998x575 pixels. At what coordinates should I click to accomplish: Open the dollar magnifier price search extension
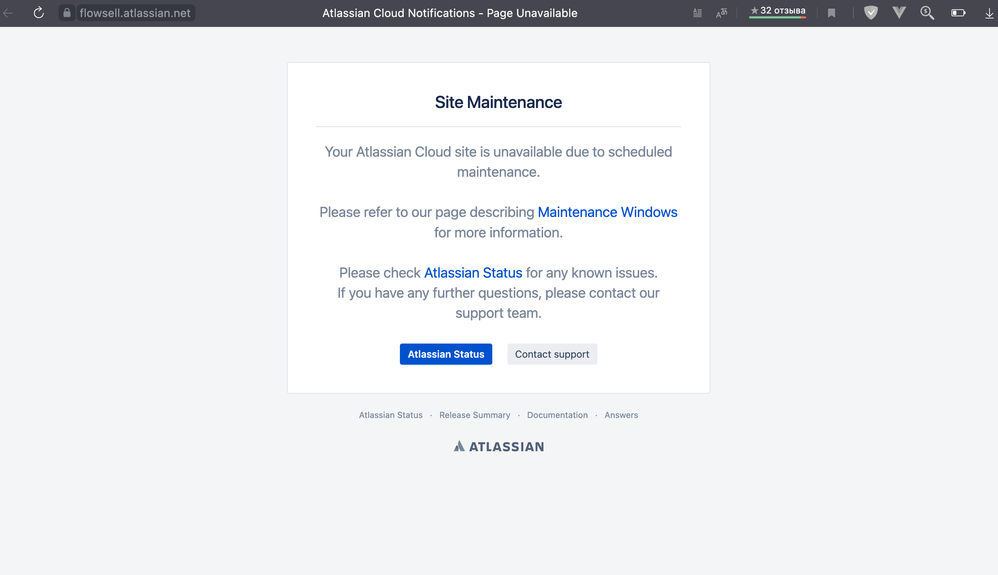[x=927, y=13]
